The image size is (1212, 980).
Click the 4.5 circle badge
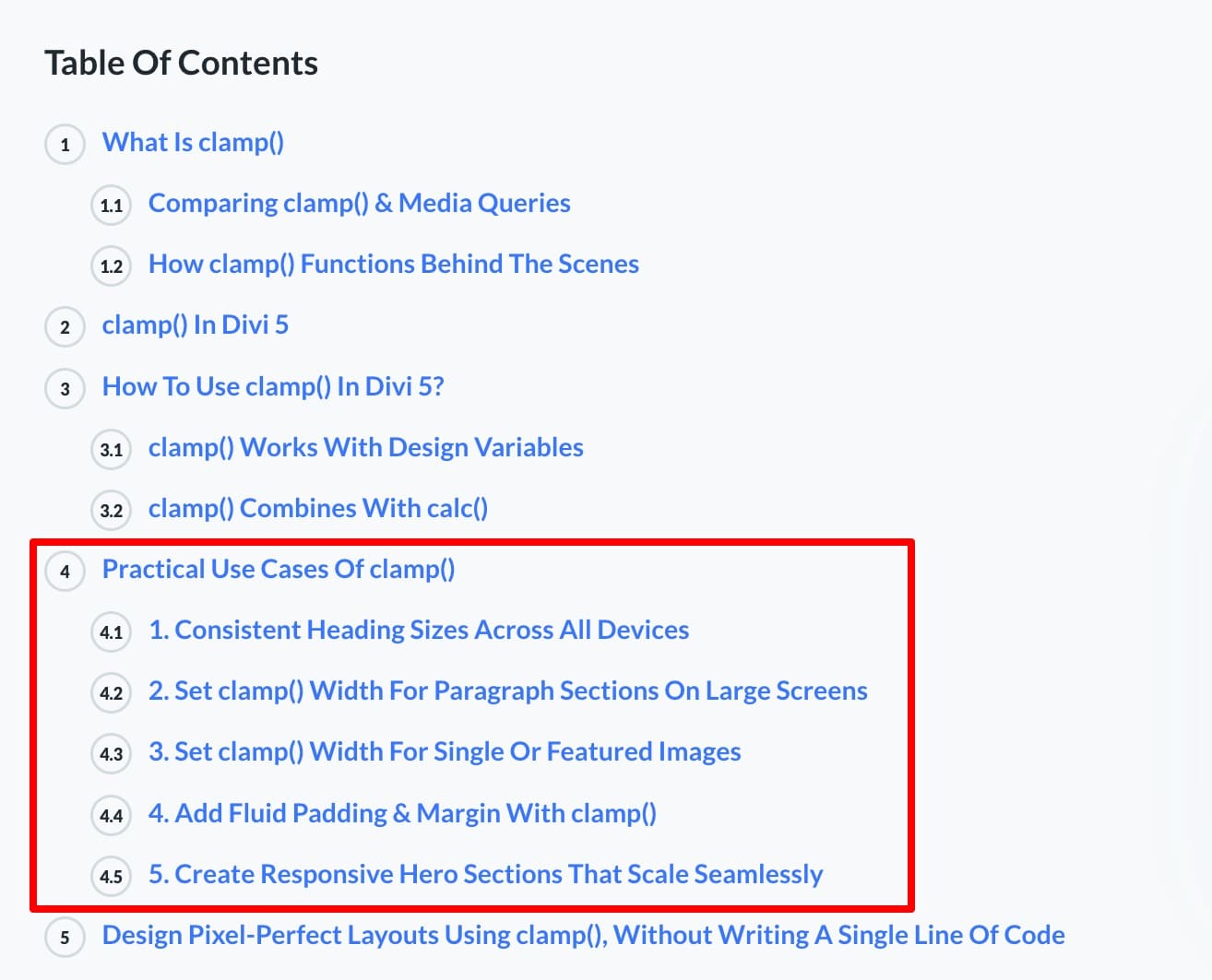[111, 877]
